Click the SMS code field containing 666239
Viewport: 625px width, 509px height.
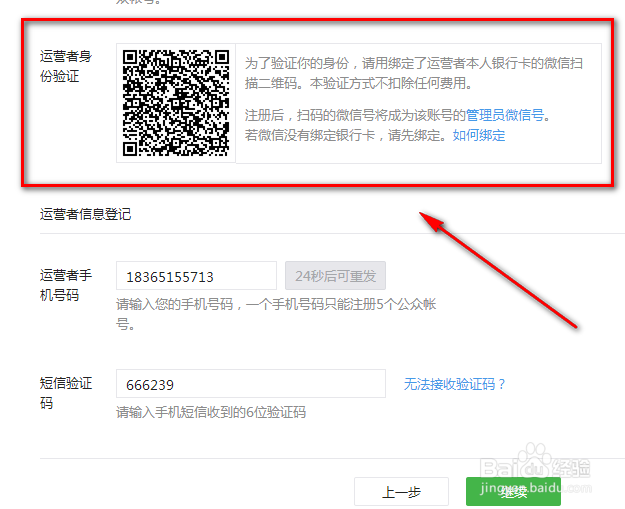click(x=251, y=384)
